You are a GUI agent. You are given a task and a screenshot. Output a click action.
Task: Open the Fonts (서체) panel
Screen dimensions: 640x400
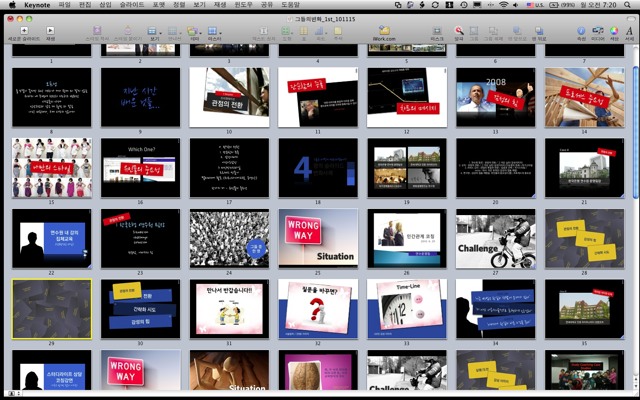pyautogui.click(x=629, y=31)
